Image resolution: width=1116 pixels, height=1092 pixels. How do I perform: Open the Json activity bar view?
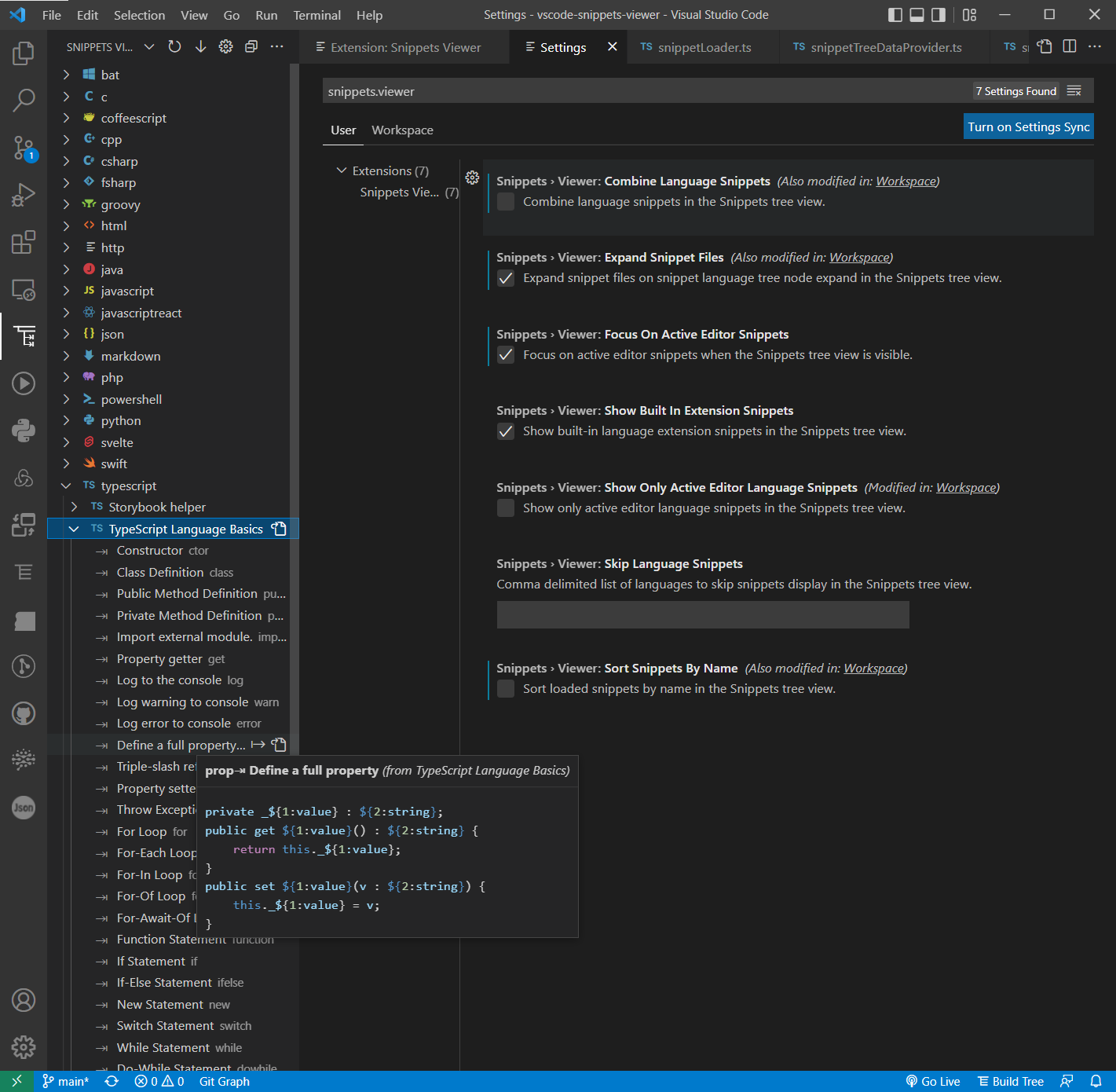[24, 808]
